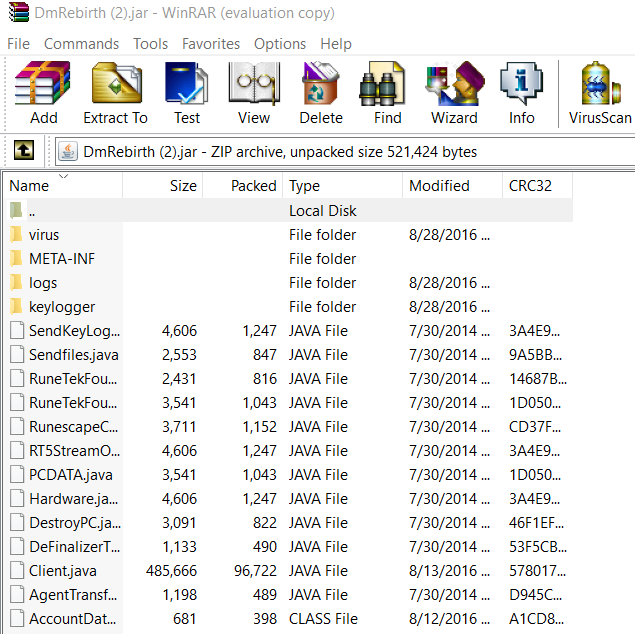
Task: Open the File menu
Action: [x=19, y=43]
